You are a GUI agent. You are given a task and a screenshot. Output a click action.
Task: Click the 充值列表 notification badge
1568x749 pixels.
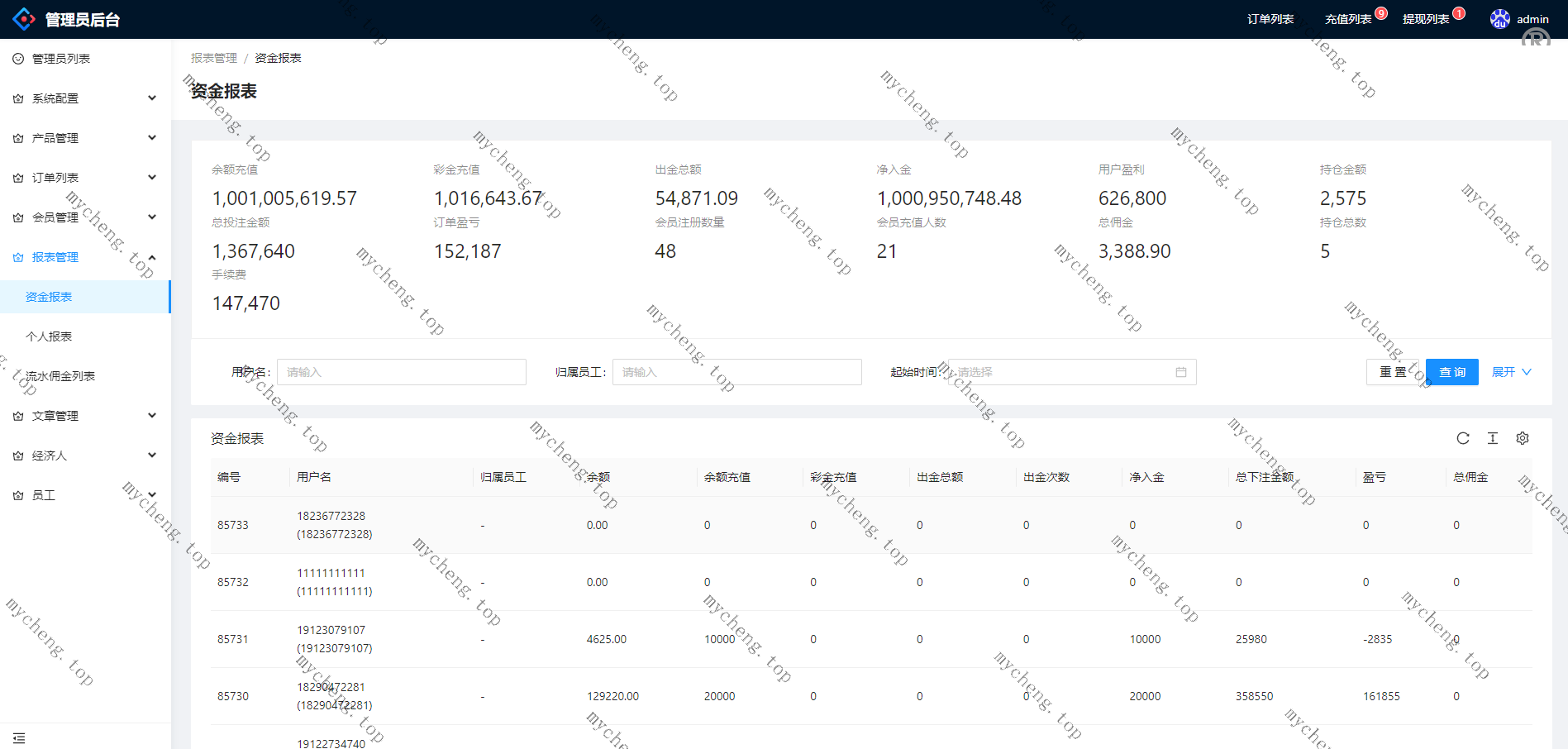1380,13
